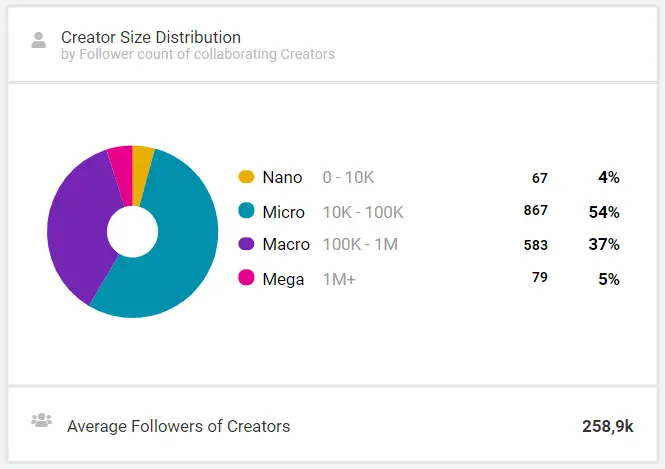Click the person icon beside Creator Size Distribution
Viewport: 665px width, 469px height.
click(39, 40)
